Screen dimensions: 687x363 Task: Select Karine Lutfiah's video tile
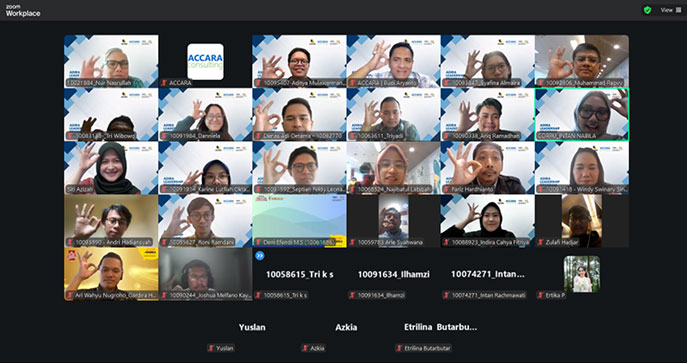tap(205, 168)
